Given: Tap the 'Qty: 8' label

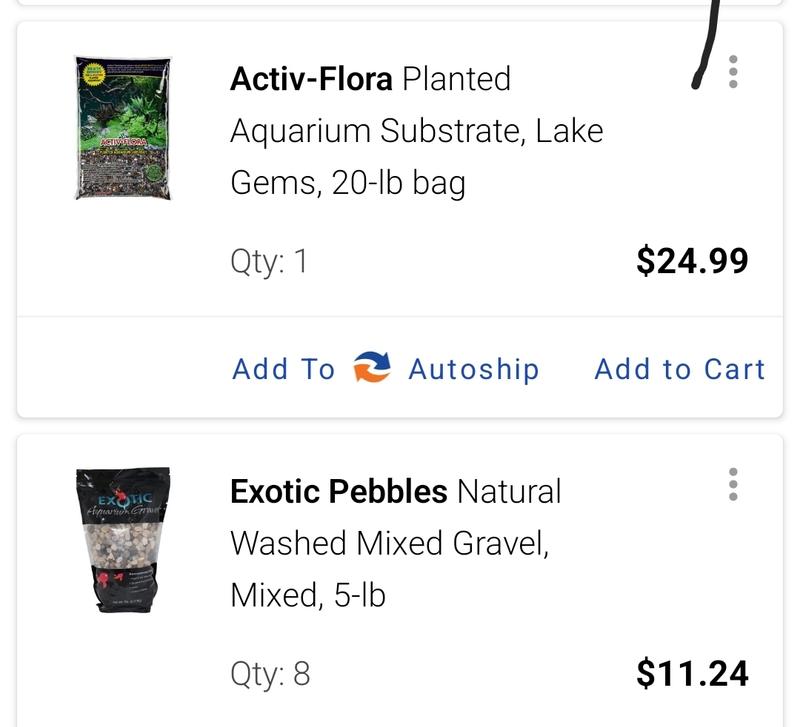Looking at the screenshot, I should [x=270, y=675].
